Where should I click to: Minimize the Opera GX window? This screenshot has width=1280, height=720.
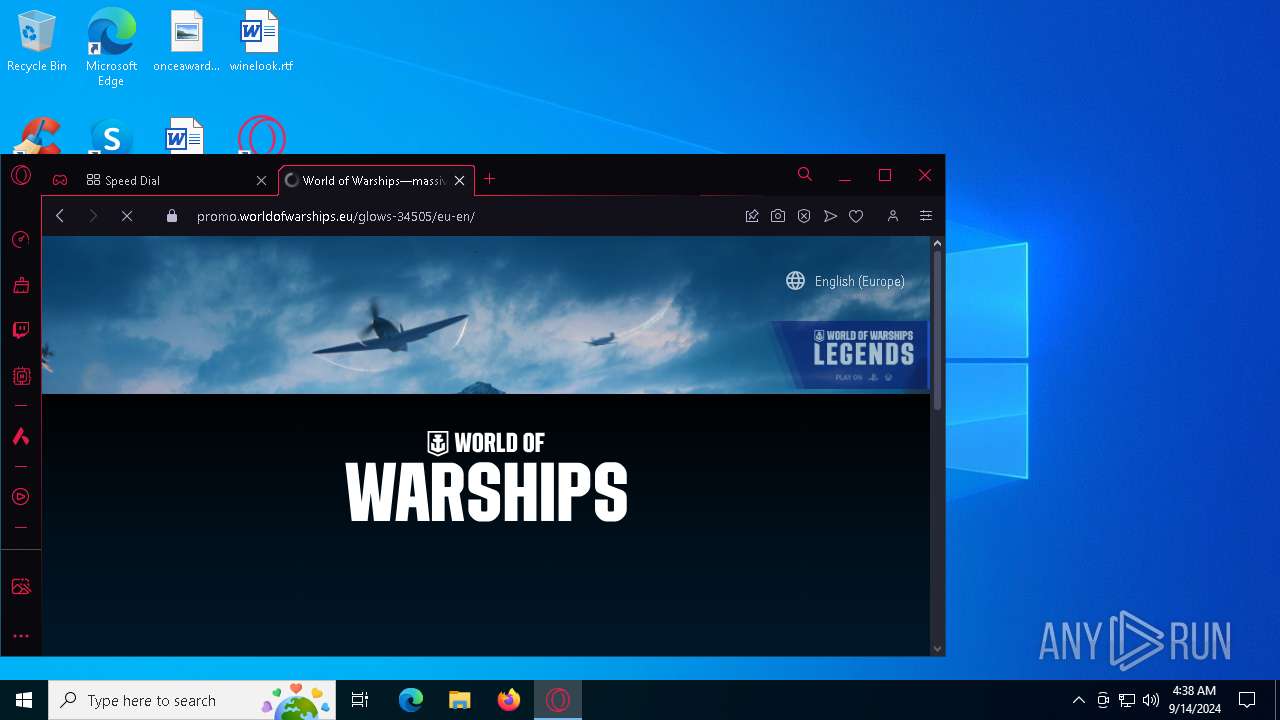(845, 175)
